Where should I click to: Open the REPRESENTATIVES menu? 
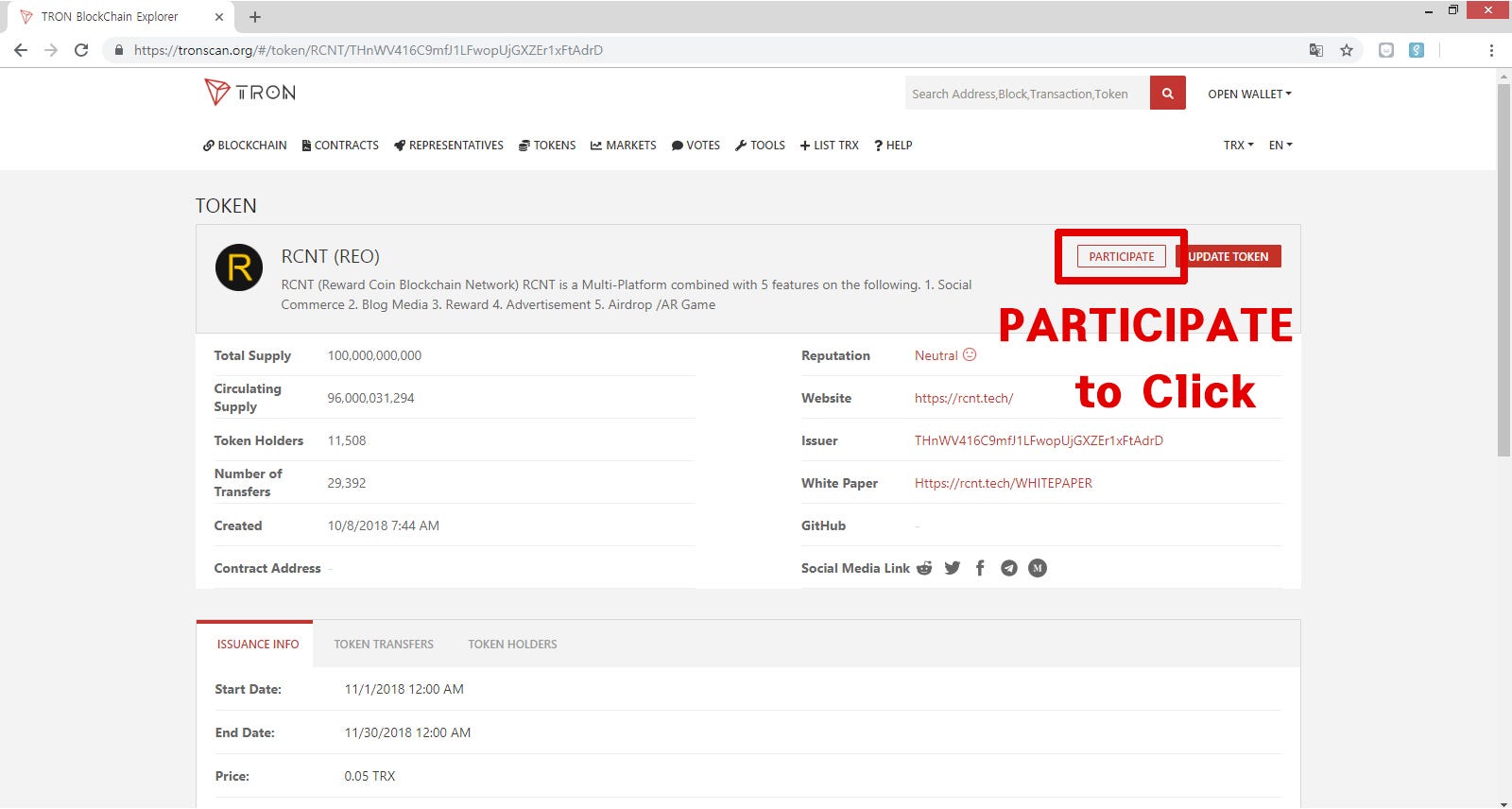point(449,146)
